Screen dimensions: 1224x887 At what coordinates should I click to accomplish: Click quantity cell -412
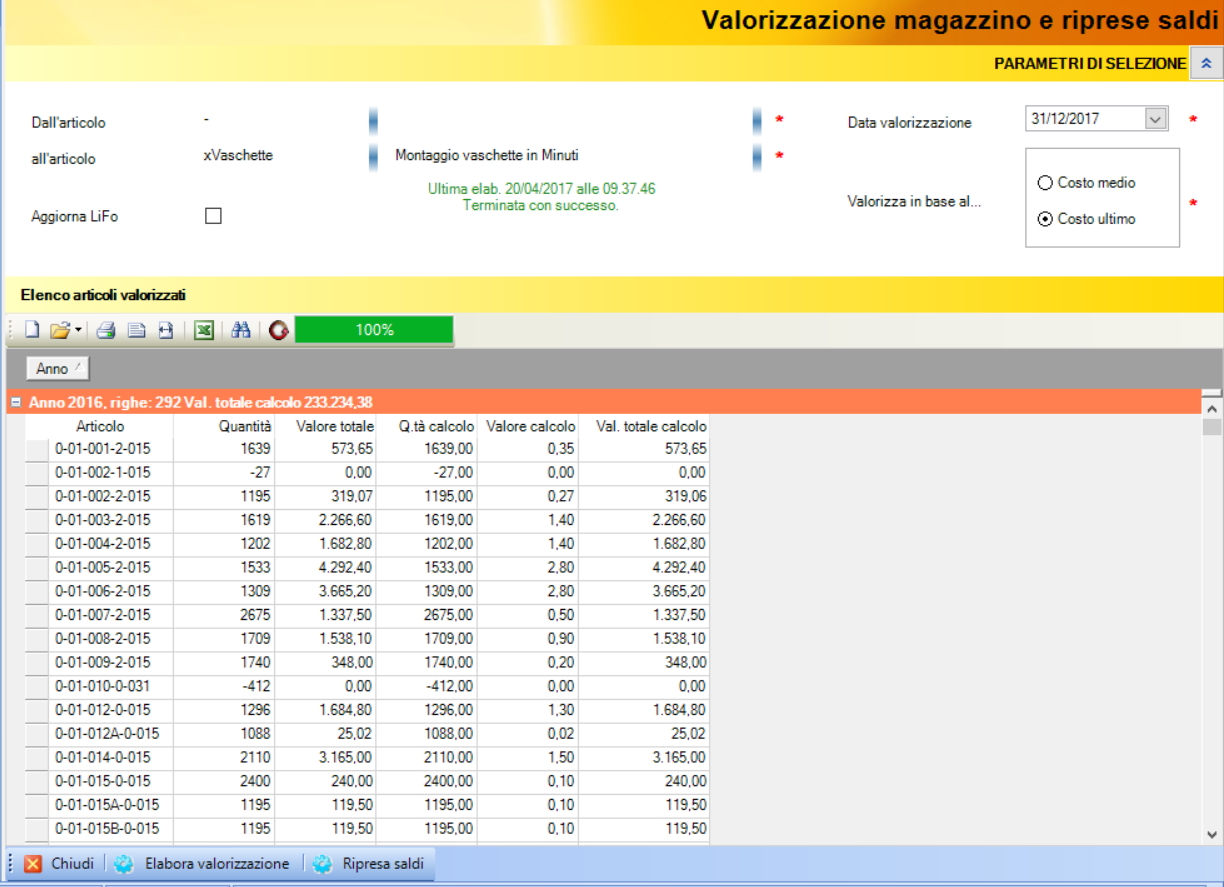pos(225,686)
